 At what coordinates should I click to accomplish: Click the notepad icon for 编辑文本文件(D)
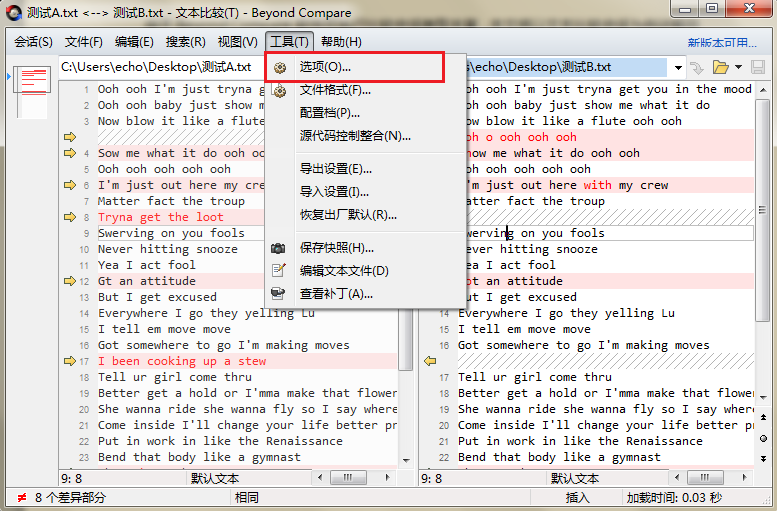(279, 270)
